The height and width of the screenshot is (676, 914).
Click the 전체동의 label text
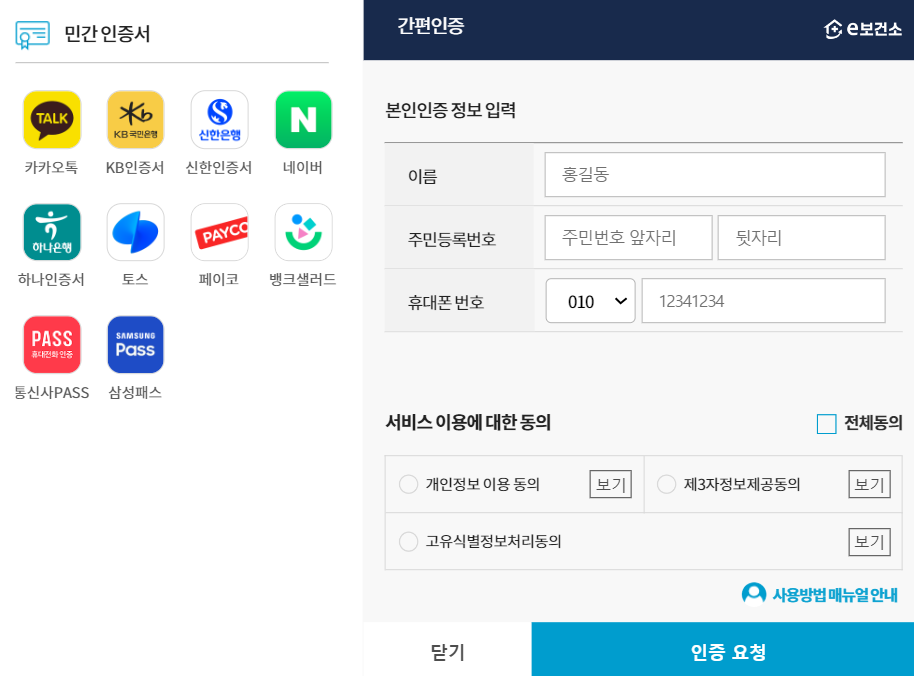[x=873, y=423]
